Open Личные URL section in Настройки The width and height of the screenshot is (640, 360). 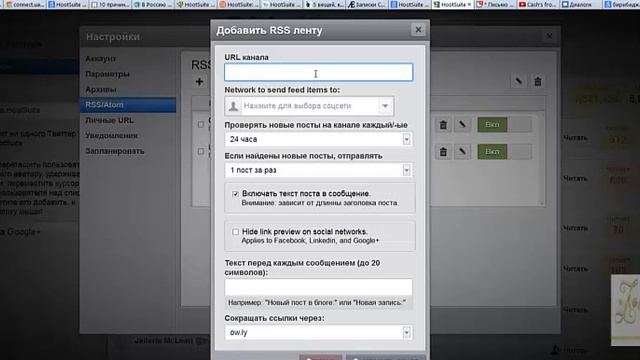(x=109, y=120)
